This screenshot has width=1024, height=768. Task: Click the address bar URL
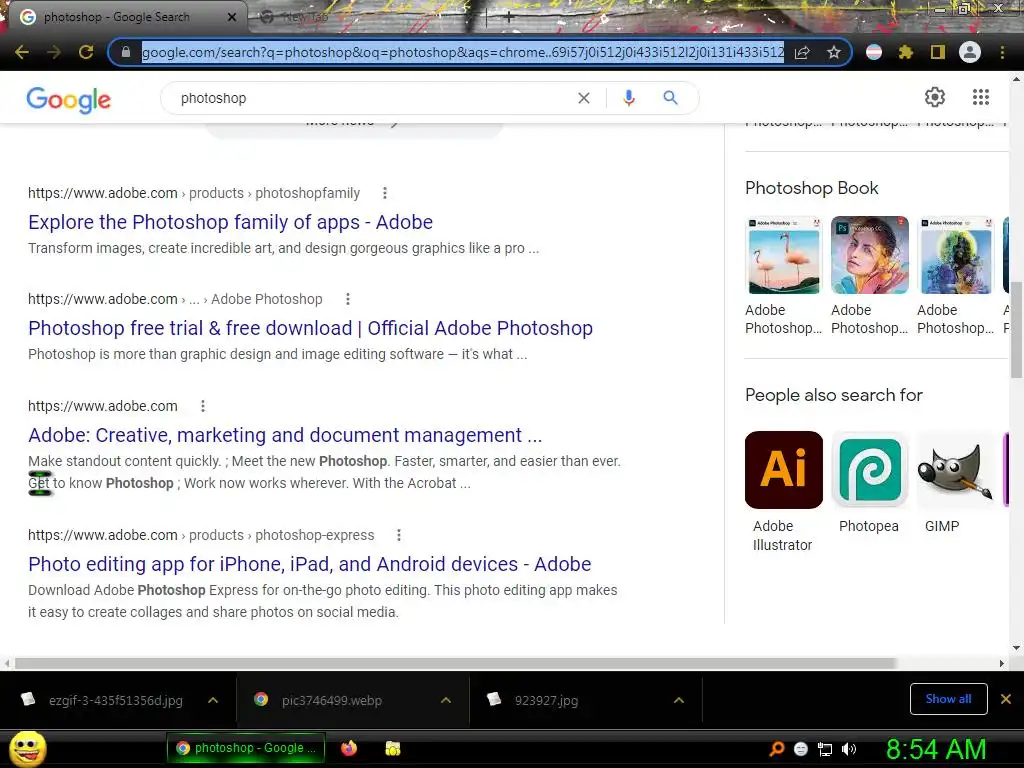(462, 52)
